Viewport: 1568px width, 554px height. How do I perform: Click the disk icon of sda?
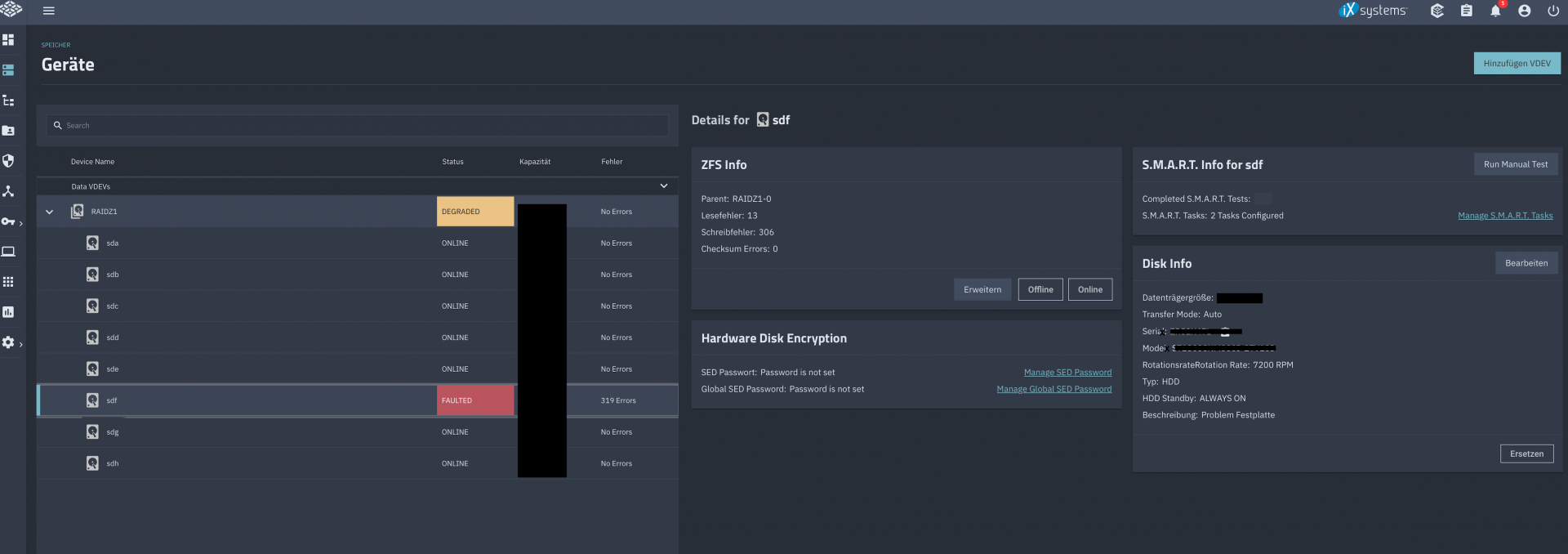pos(92,243)
